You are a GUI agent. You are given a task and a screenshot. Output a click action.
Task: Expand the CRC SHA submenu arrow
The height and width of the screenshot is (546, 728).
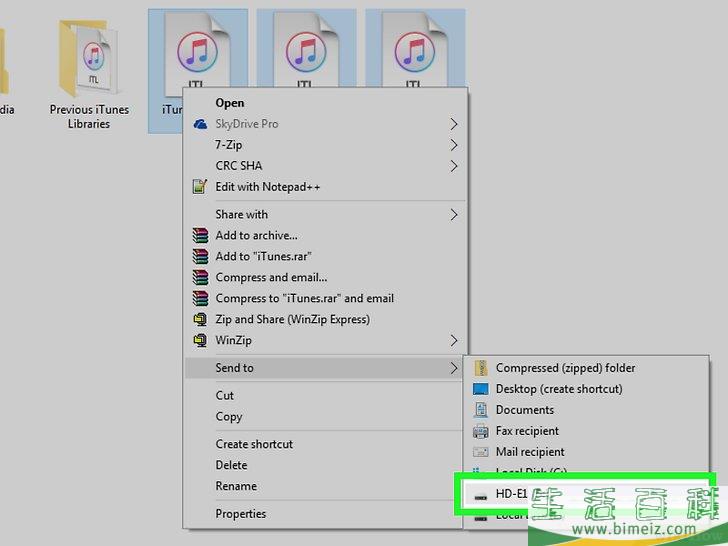tap(453, 166)
